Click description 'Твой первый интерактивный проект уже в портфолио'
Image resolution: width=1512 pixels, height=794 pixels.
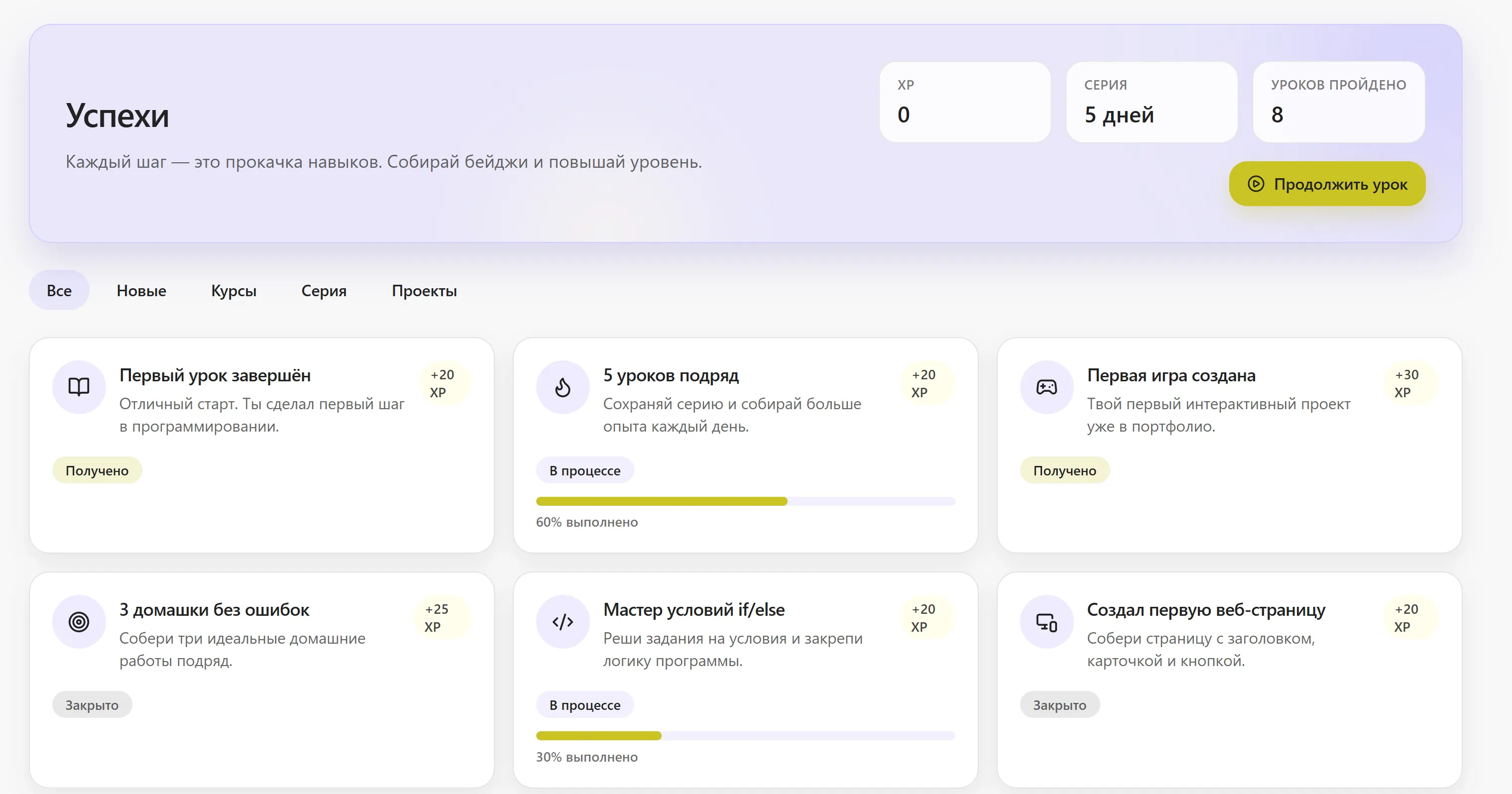click(1219, 415)
